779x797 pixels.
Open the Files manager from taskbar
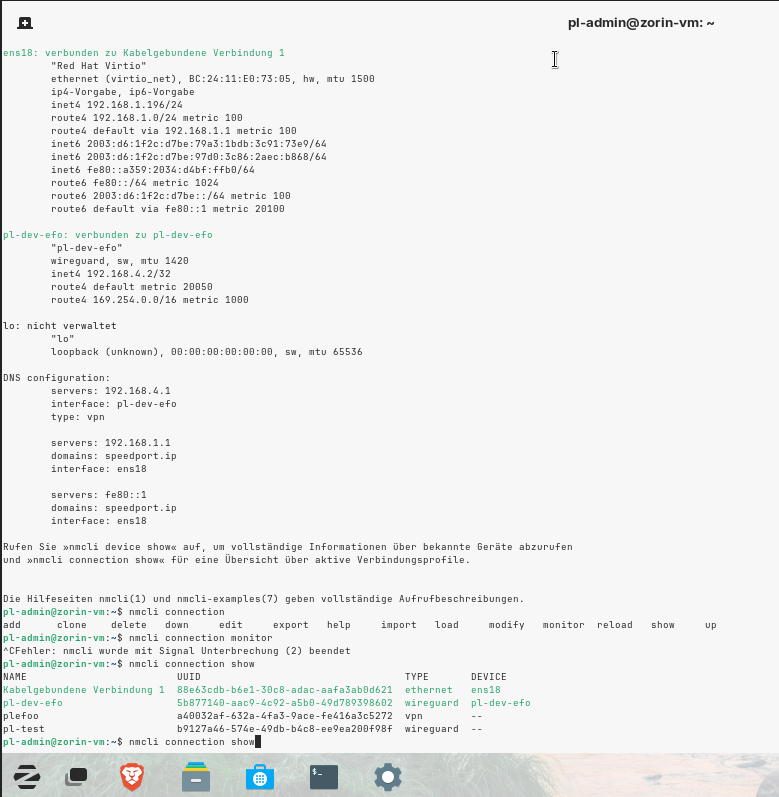[x=196, y=776]
